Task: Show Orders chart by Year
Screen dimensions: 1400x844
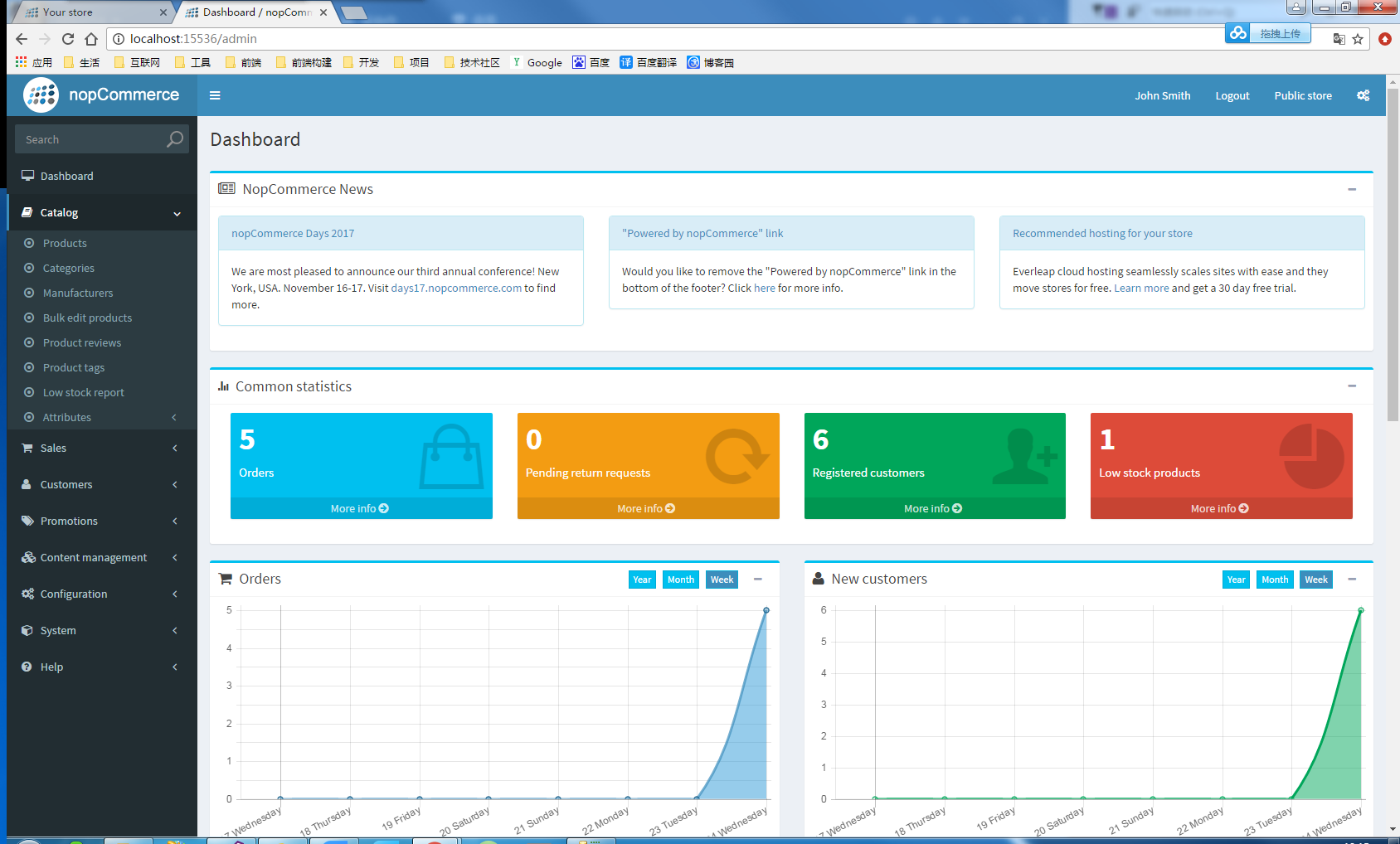Action: click(x=642, y=580)
